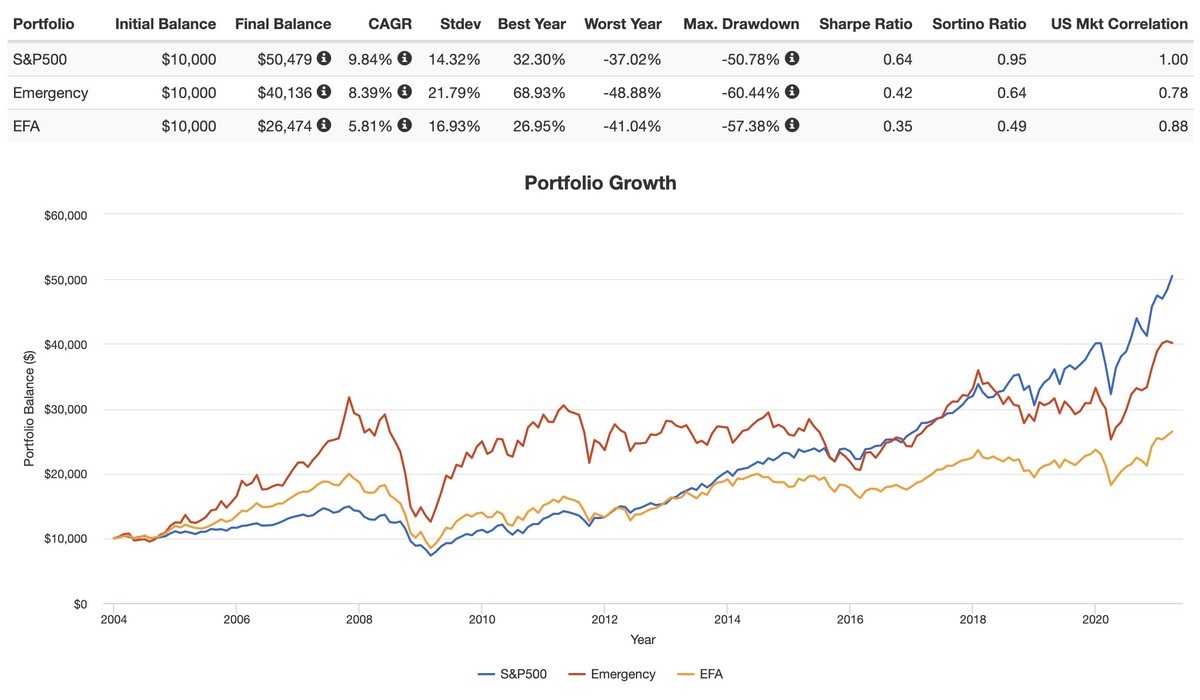Click the 2020 x-axis label
This screenshot has height=700, width=1200.
click(1095, 620)
